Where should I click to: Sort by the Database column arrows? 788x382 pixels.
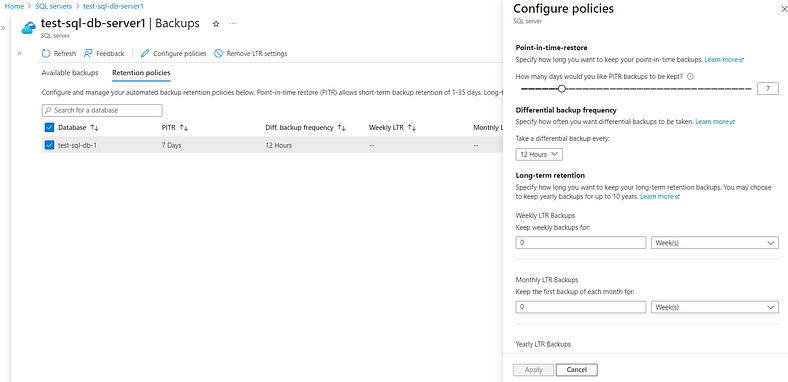(x=94, y=128)
